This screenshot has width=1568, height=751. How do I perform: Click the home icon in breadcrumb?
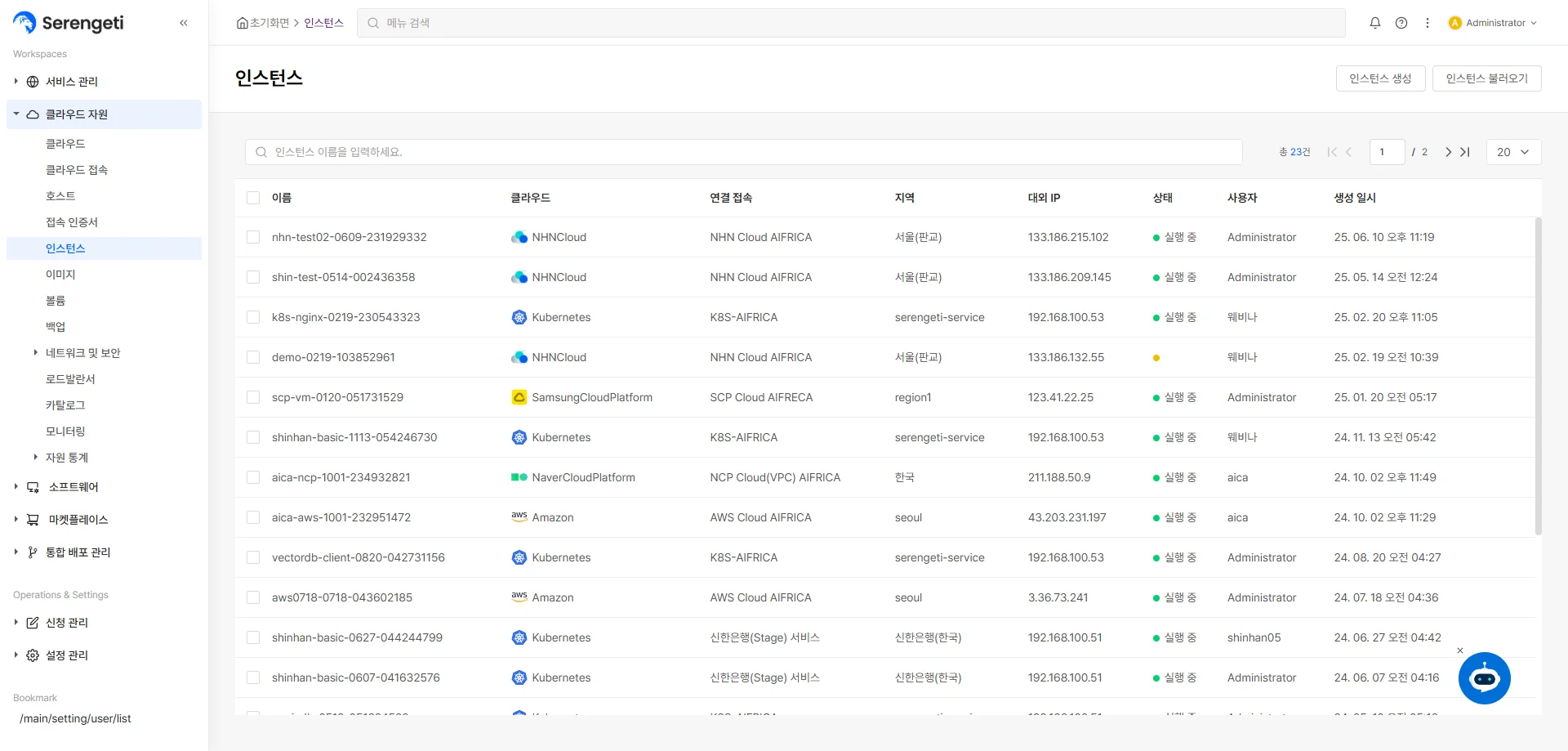pyautogui.click(x=242, y=23)
